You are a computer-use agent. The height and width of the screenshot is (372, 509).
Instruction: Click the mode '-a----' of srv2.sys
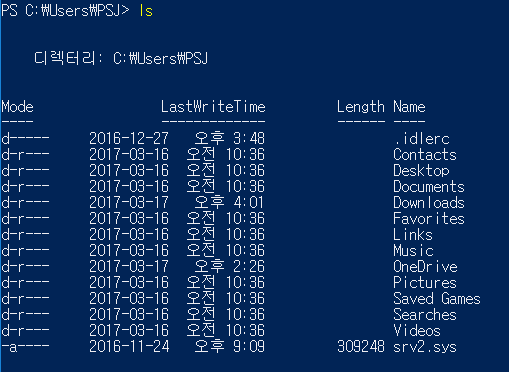(25, 347)
